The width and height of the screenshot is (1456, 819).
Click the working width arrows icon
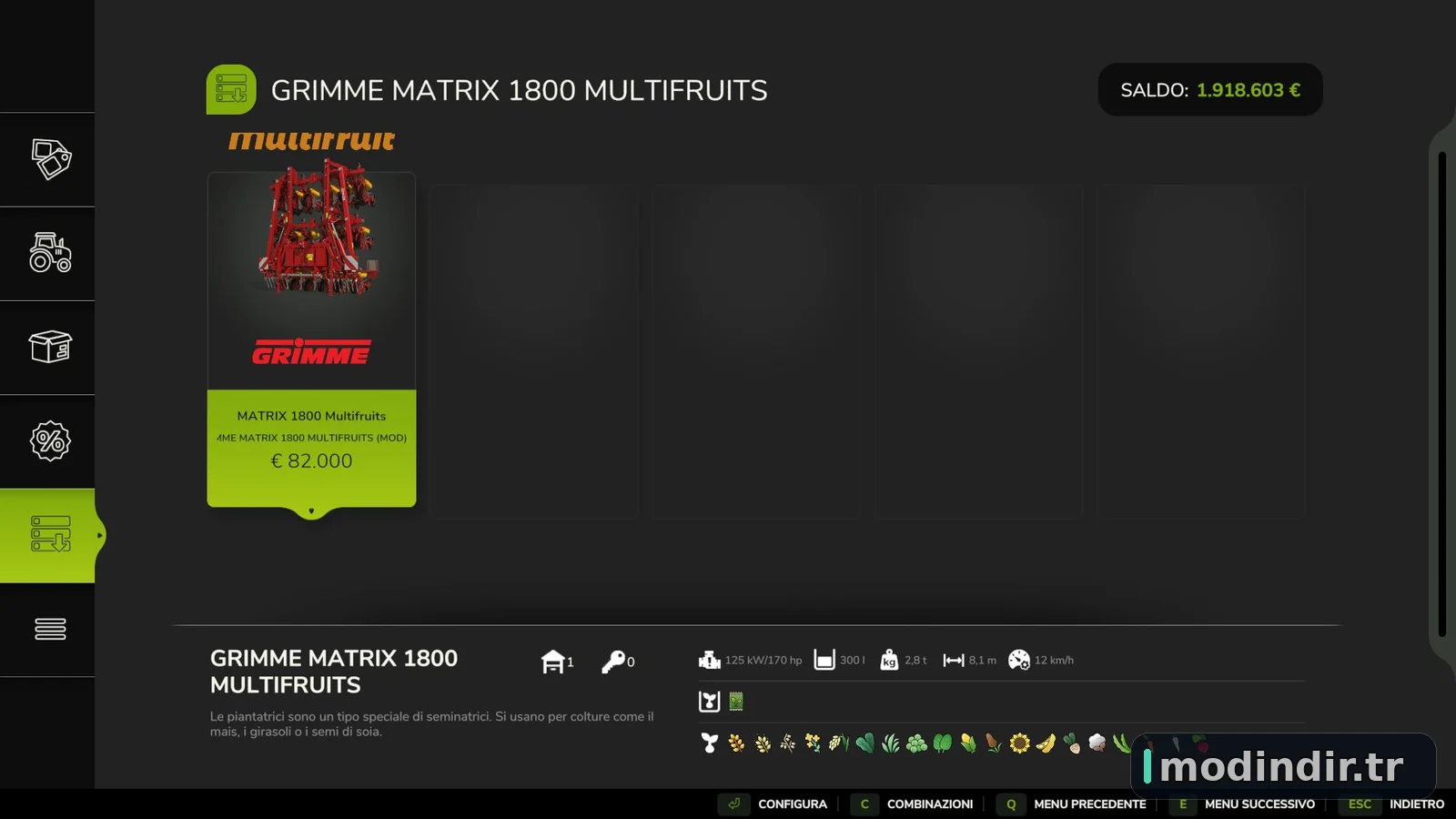click(954, 660)
